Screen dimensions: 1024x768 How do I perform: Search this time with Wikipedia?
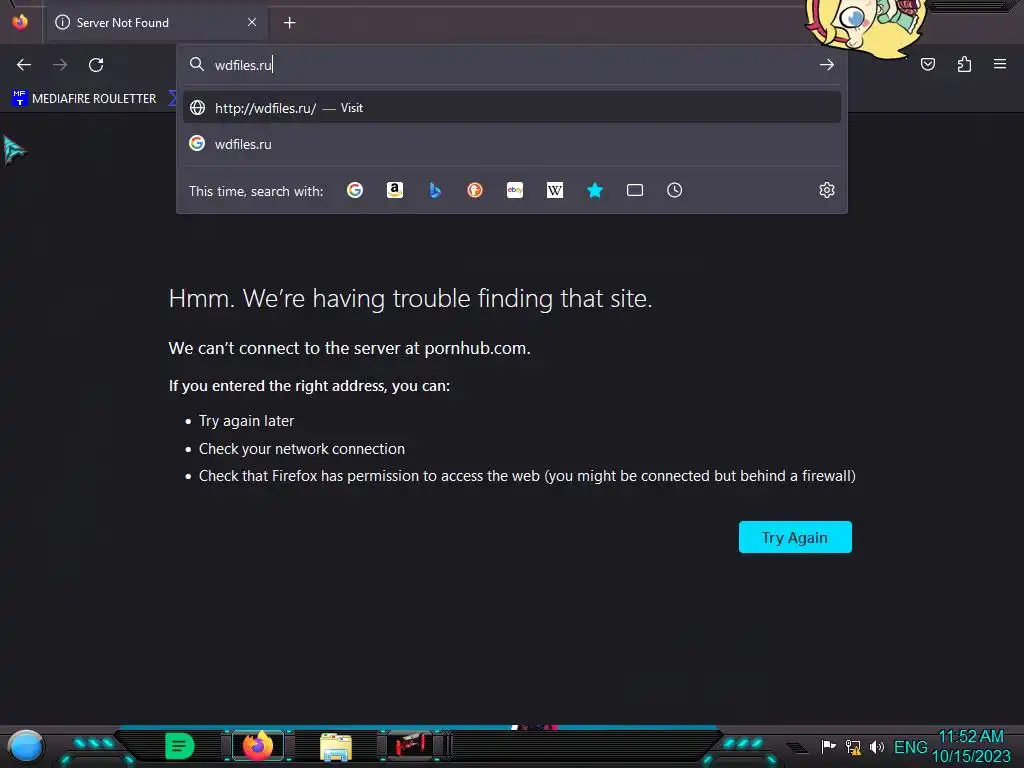[x=554, y=190]
